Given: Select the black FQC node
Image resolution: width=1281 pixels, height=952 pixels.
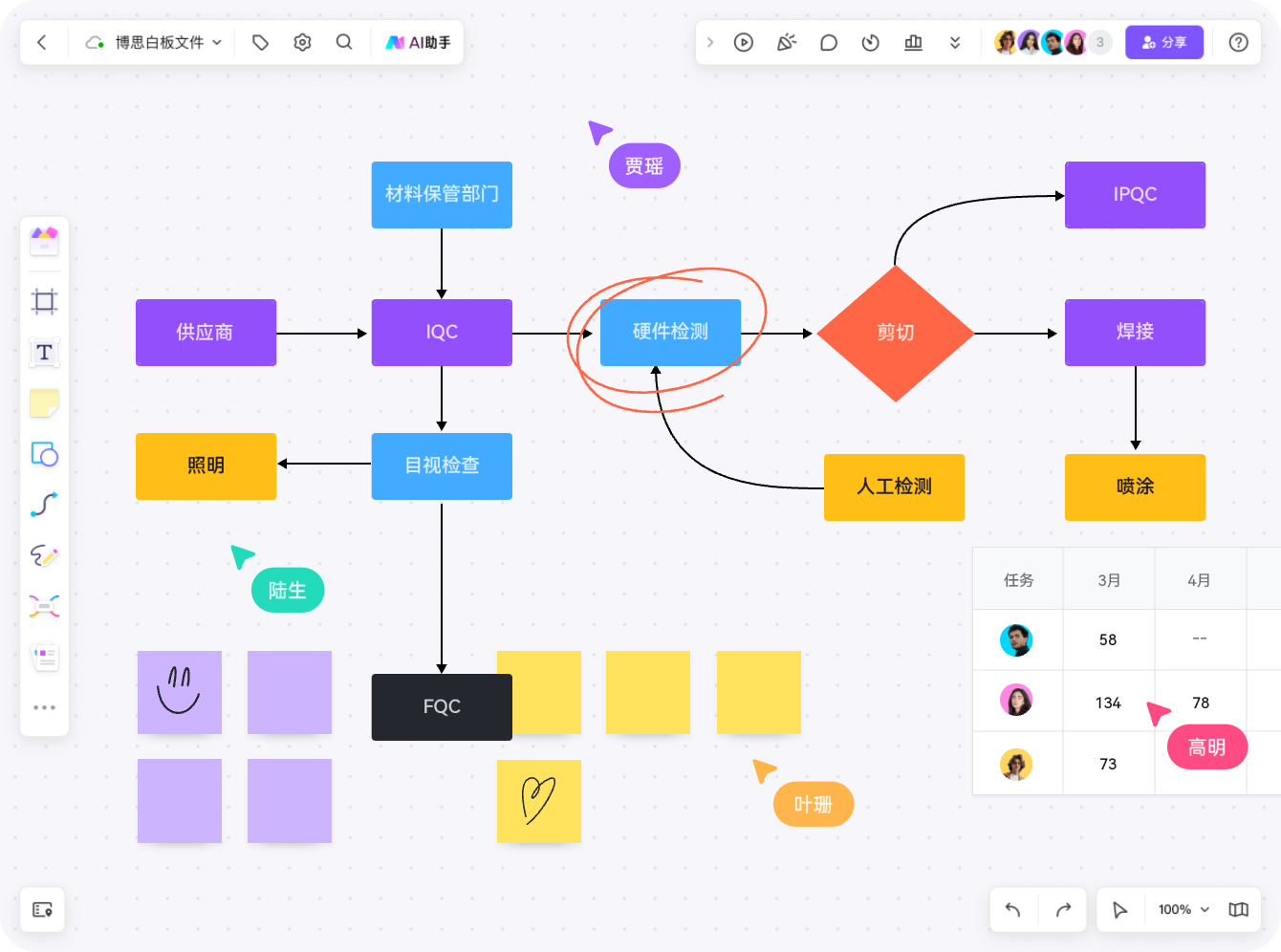Looking at the screenshot, I should coord(442,706).
